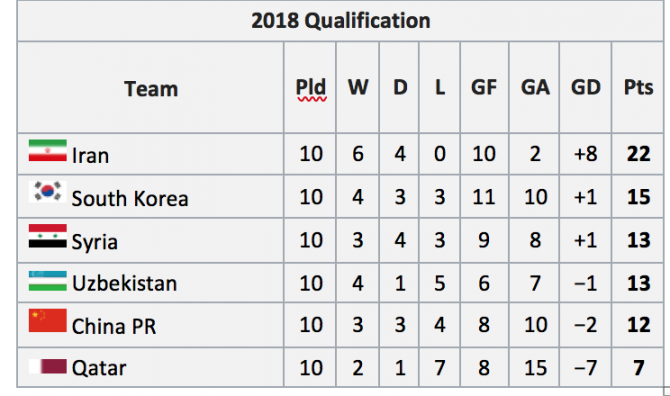Select the China PR team name
This screenshot has height=396, width=670.
tap(114, 327)
